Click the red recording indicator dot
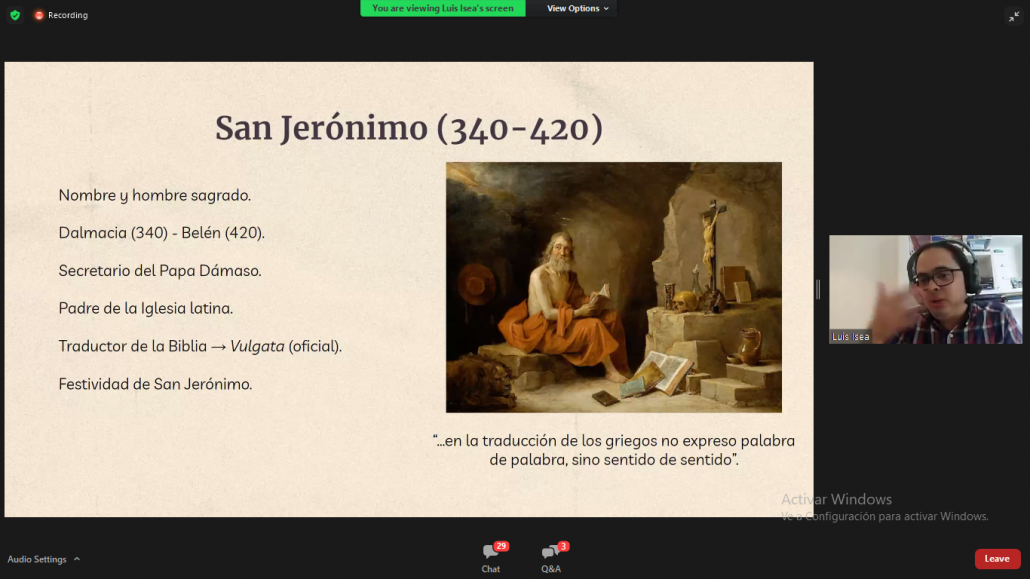1030x579 pixels. [x=39, y=15]
